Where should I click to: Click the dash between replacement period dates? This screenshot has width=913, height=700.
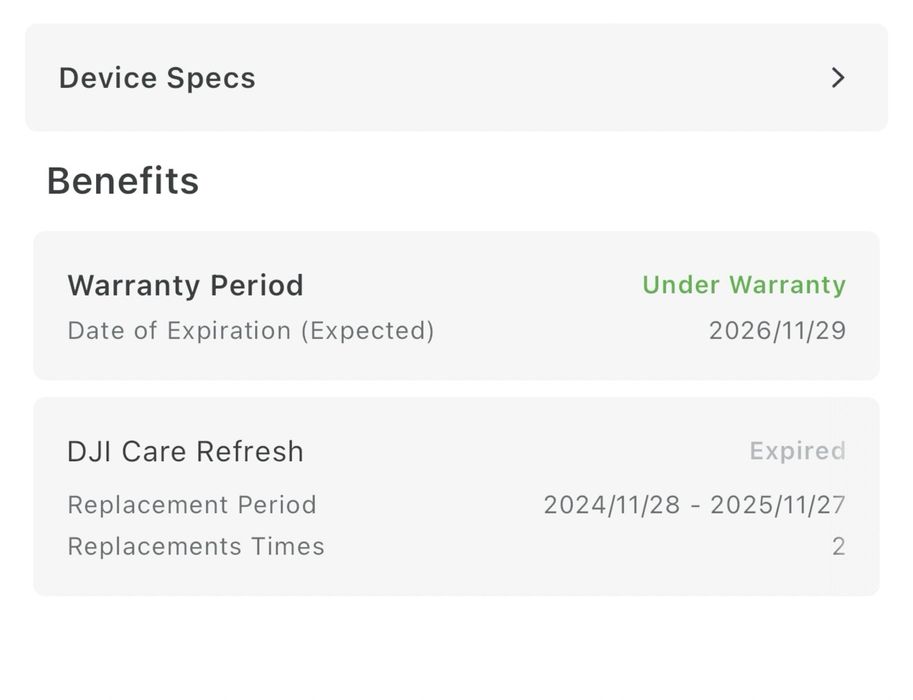(x=693, y=504)
